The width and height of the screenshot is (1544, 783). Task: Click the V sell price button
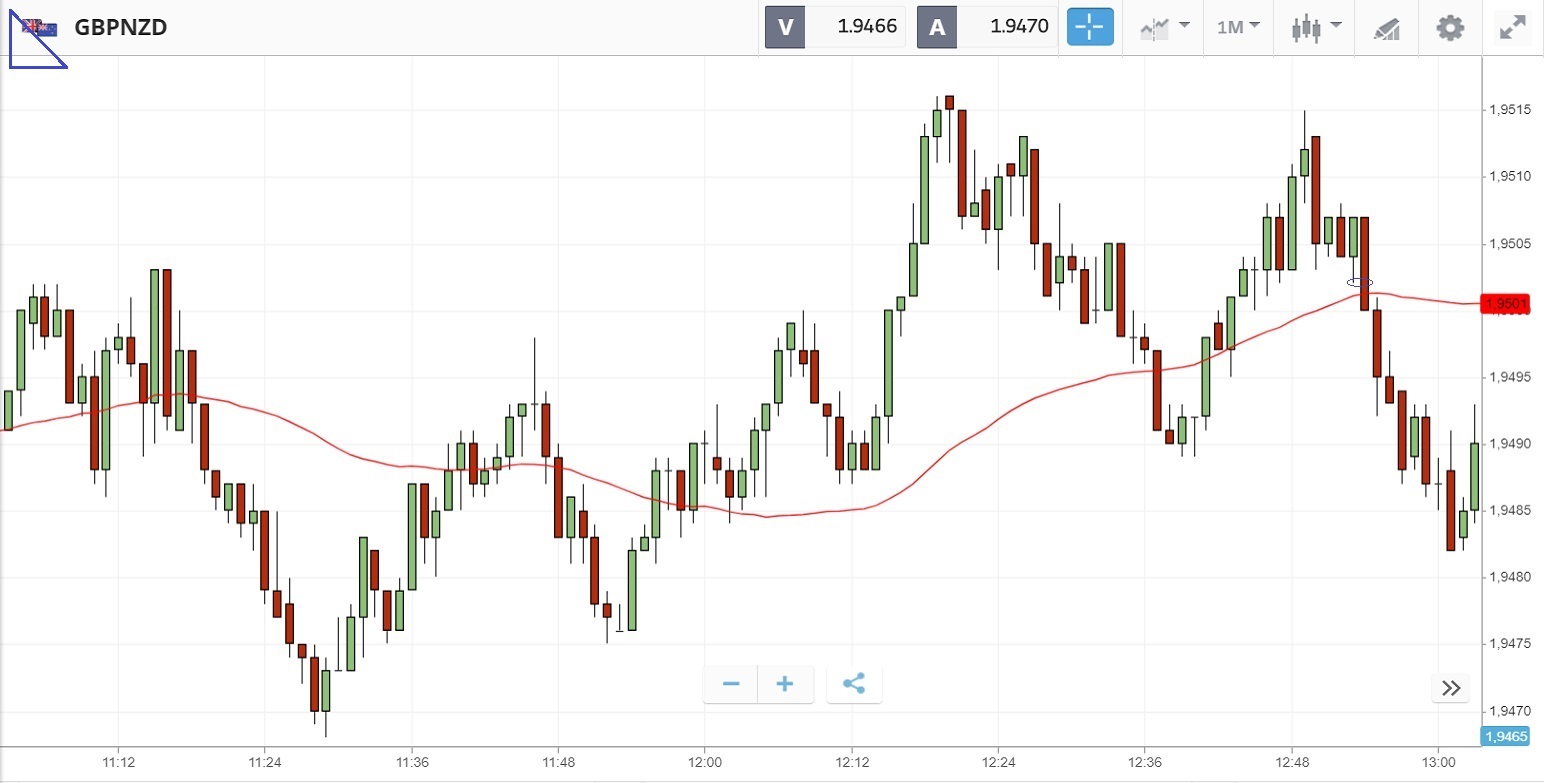tap(785, 27)
